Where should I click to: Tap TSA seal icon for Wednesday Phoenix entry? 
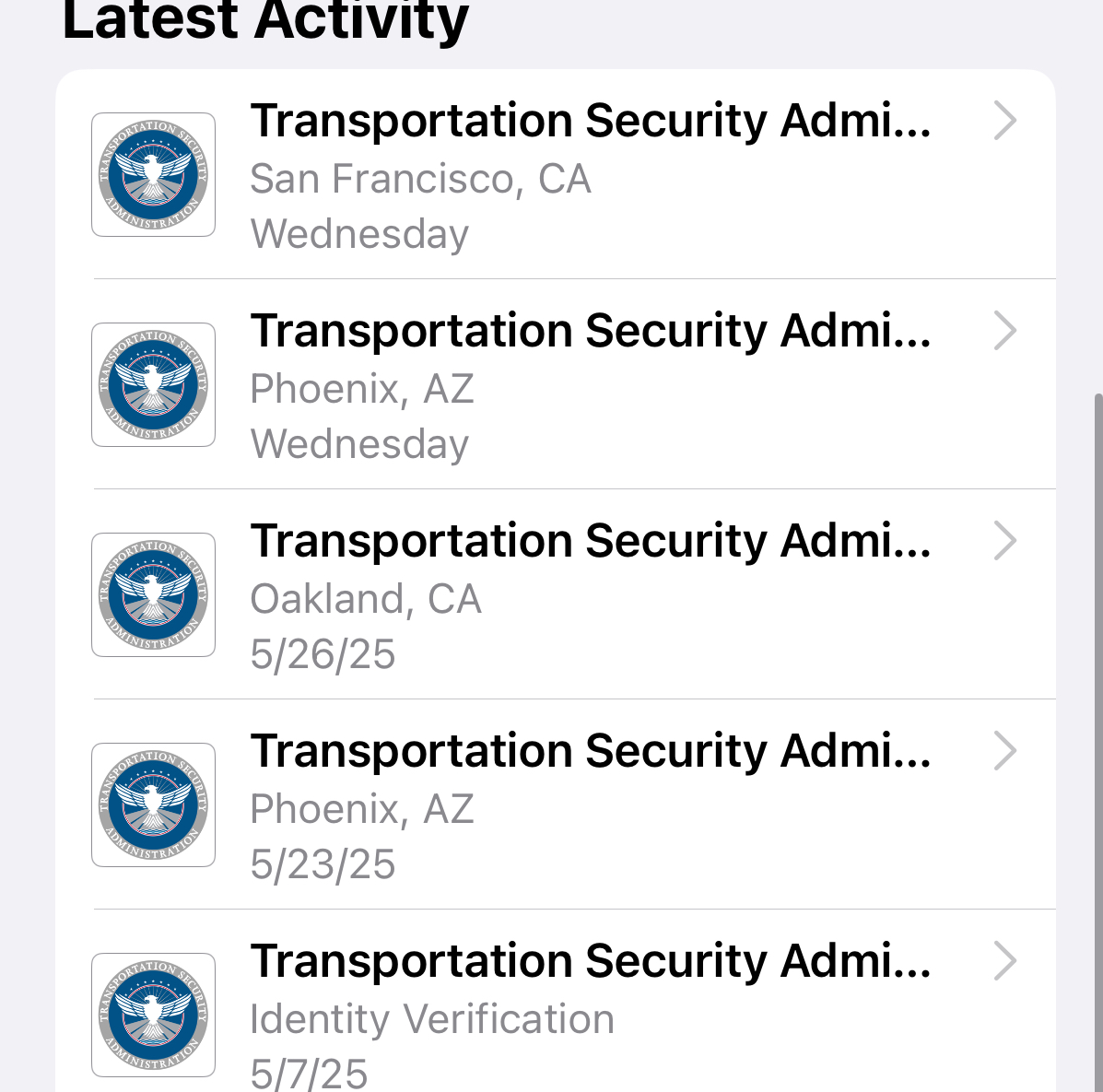[153, 385]
